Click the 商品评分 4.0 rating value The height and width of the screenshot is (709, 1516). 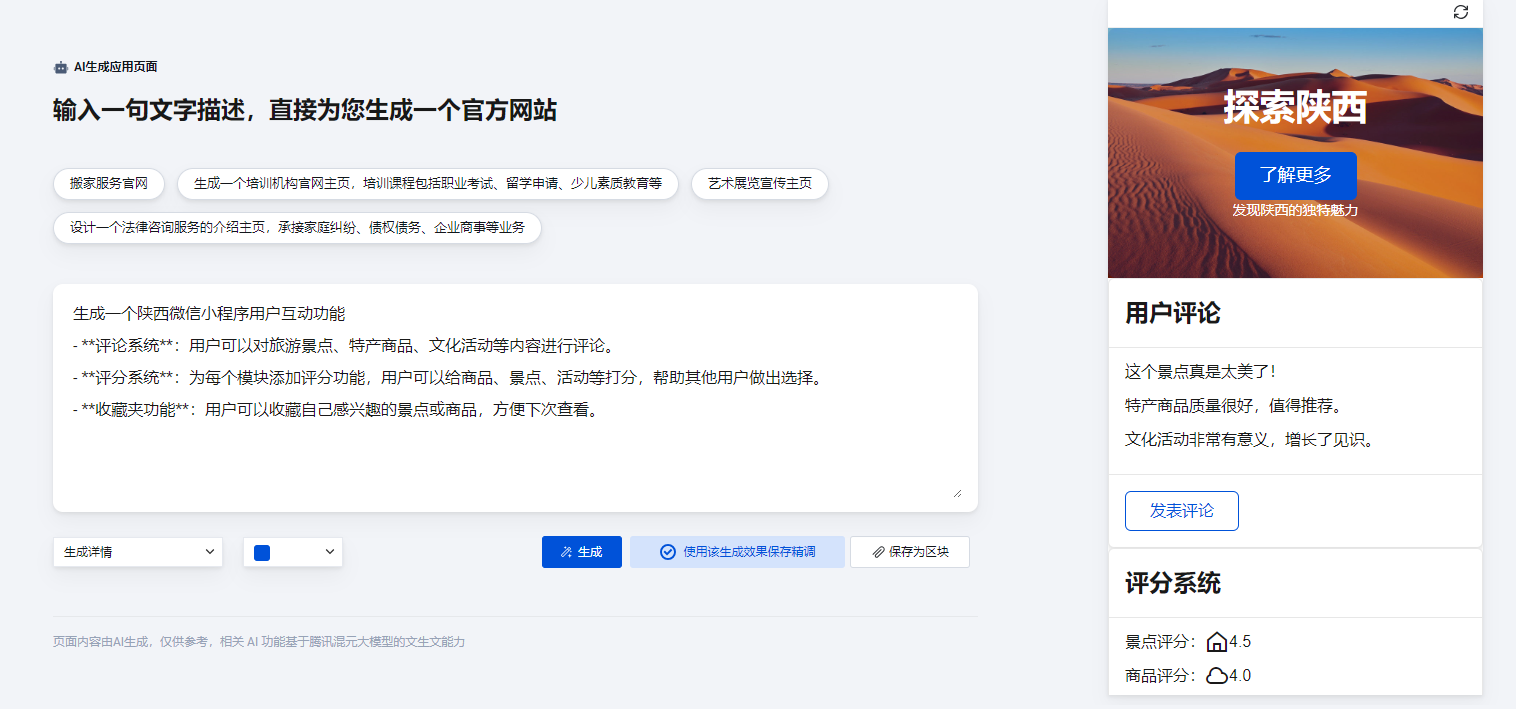point(1240,676)
